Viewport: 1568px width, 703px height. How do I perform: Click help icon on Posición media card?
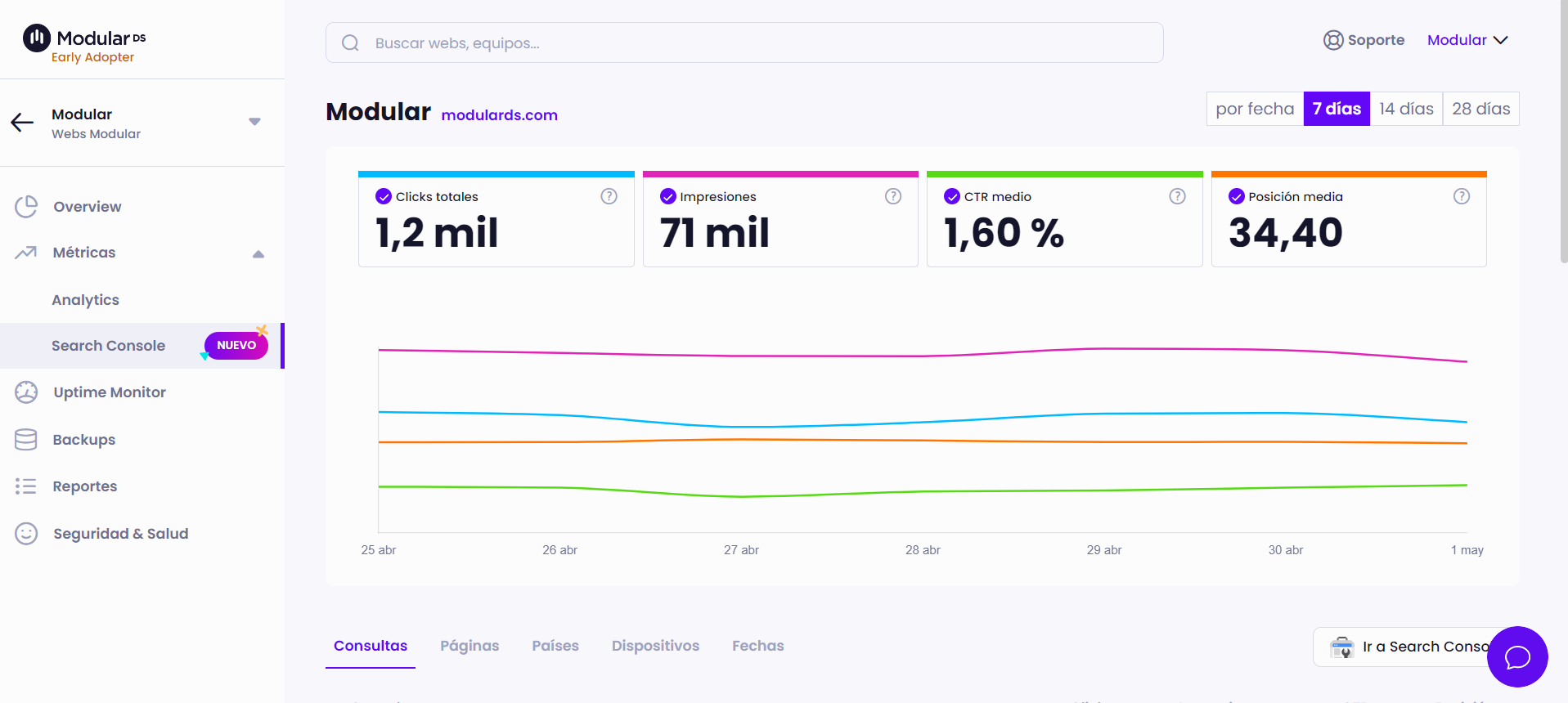point(1461,196)
